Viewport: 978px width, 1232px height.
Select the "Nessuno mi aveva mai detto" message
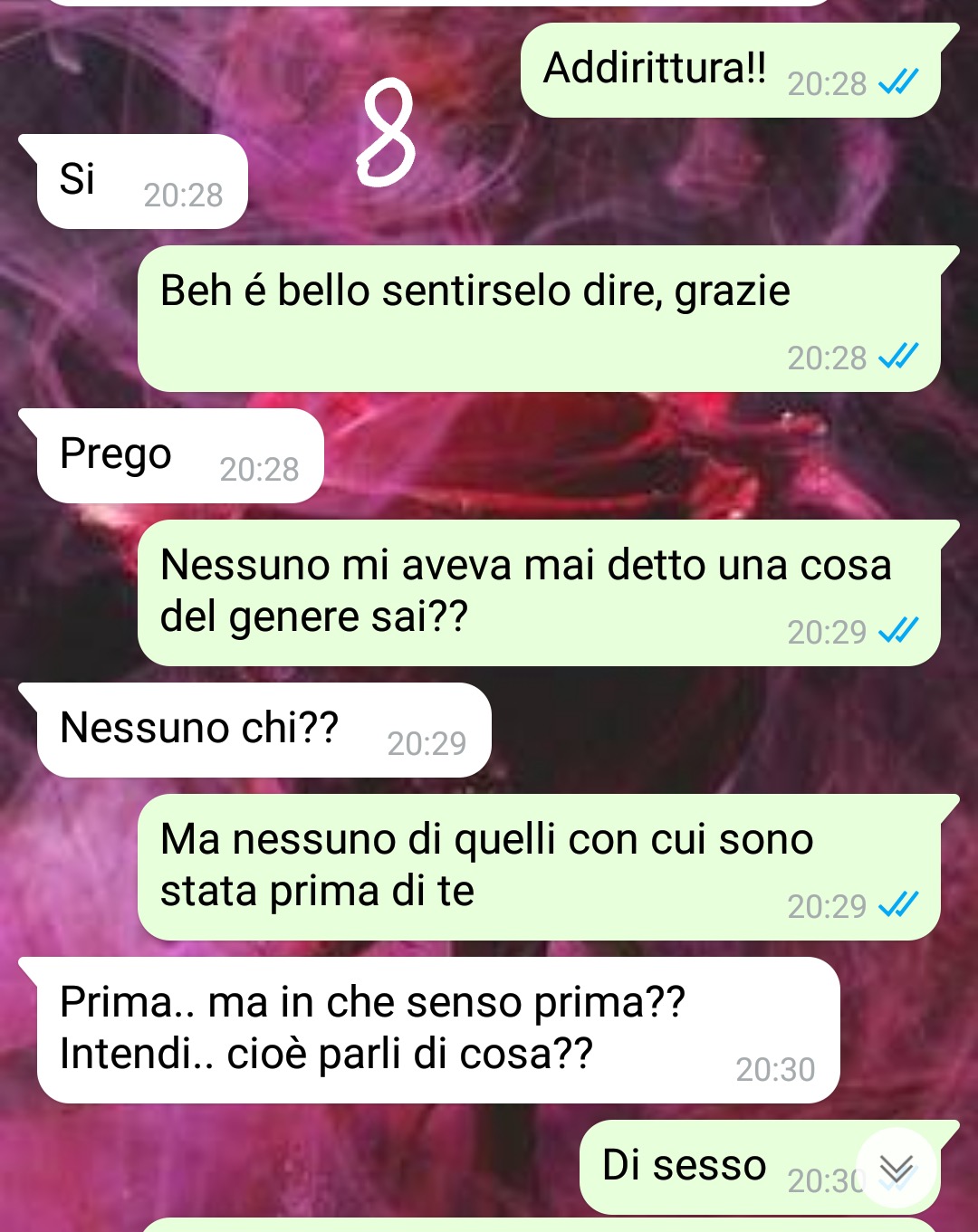[x=548, y=593]
